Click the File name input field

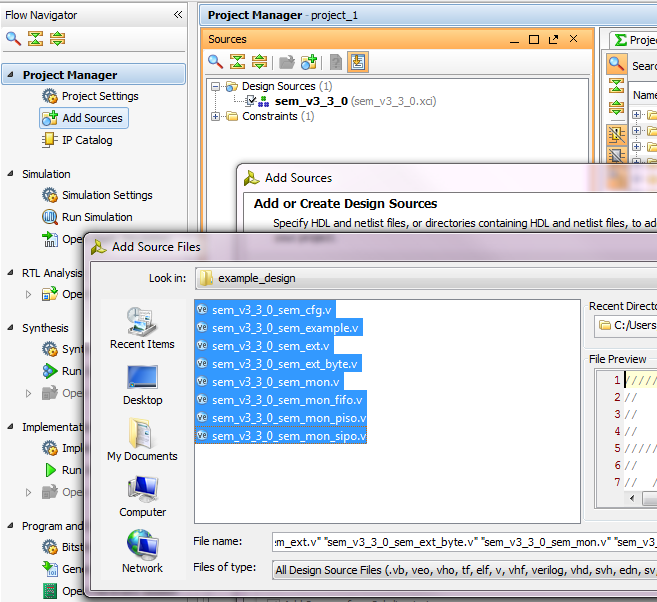[x=460, y=541]
